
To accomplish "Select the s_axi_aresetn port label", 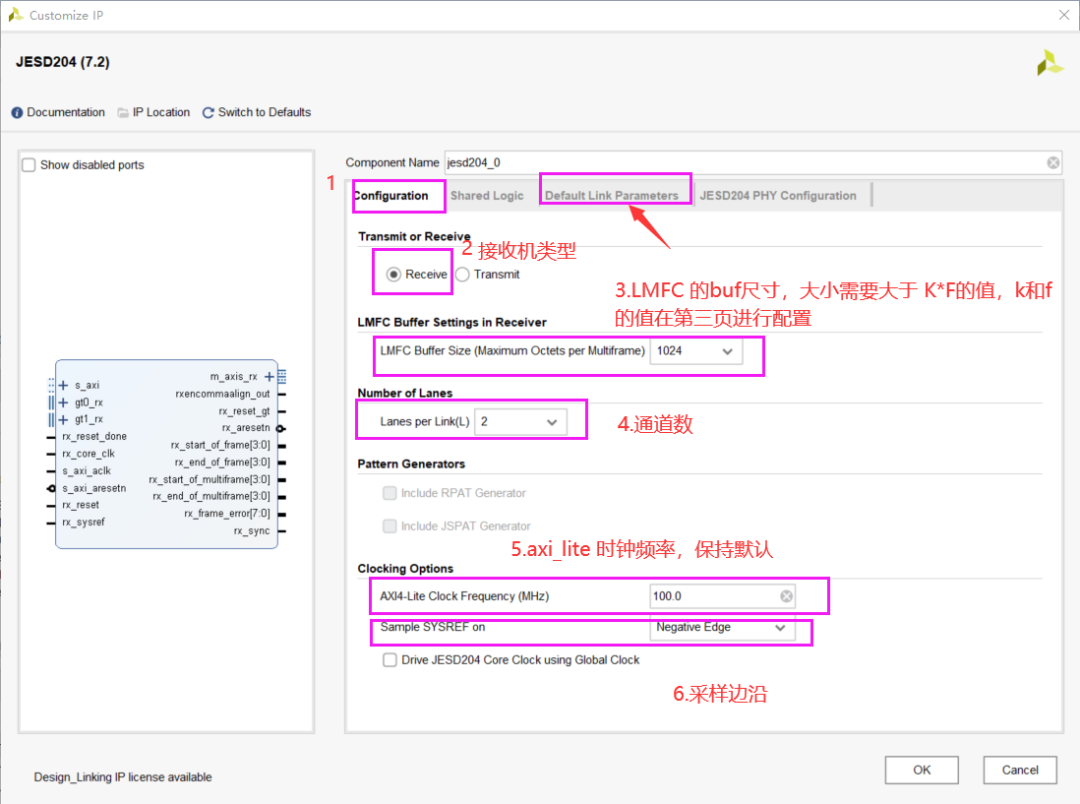I will point(94,488).
